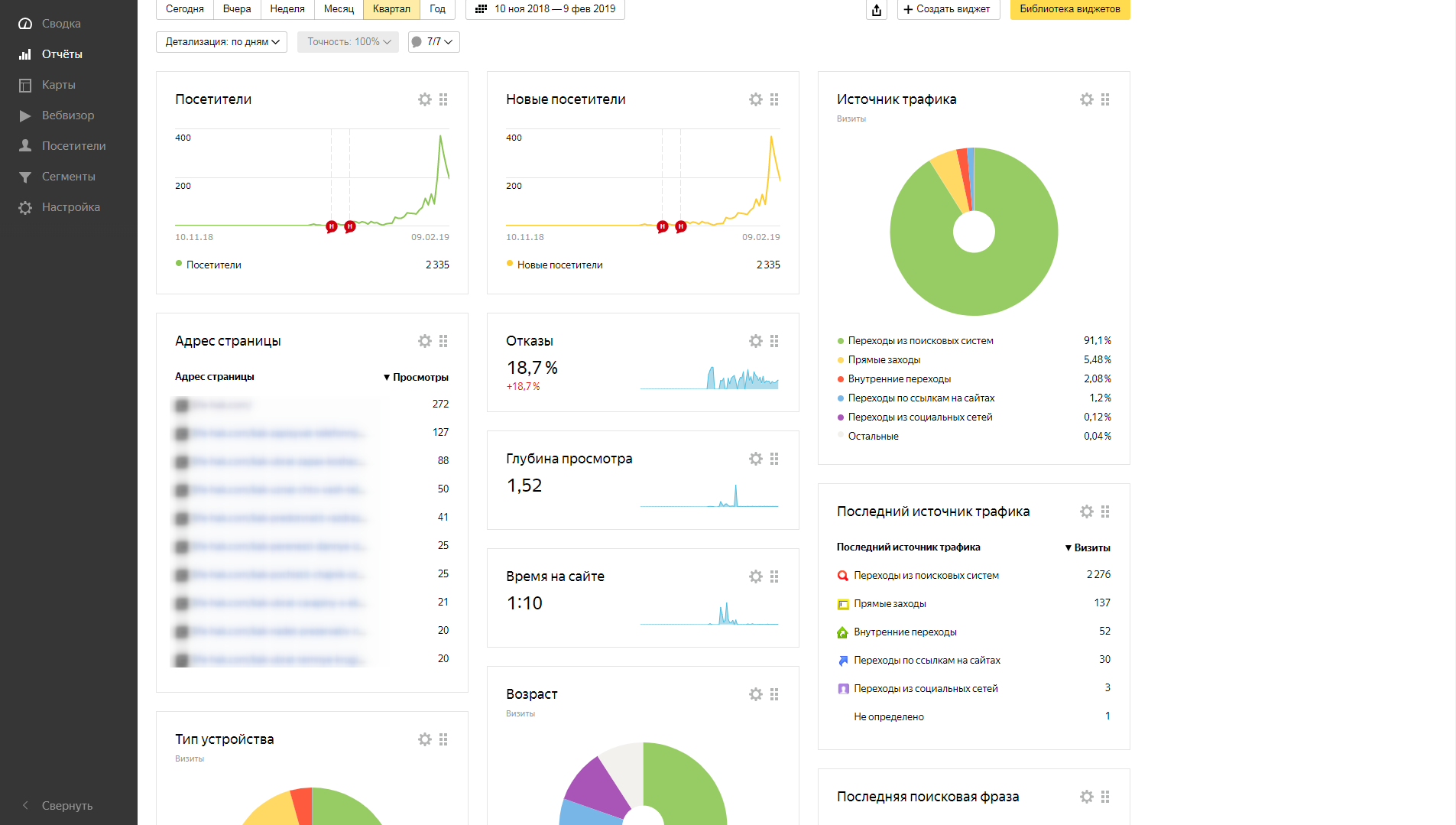Image resolution: width=1456 pixels, height=825 pixels.
Task: Toggle legend item Переходы из поисковых систем
Action: [920, 341]
